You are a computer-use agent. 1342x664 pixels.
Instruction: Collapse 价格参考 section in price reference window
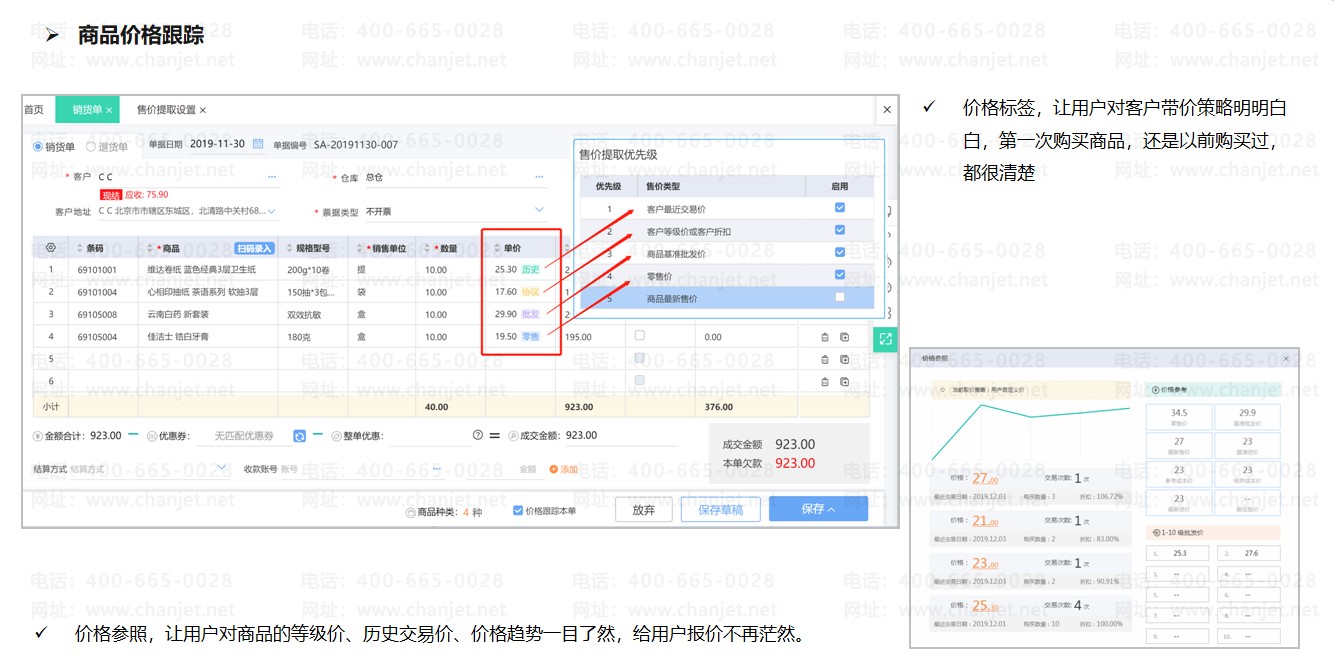(1157, 389)
